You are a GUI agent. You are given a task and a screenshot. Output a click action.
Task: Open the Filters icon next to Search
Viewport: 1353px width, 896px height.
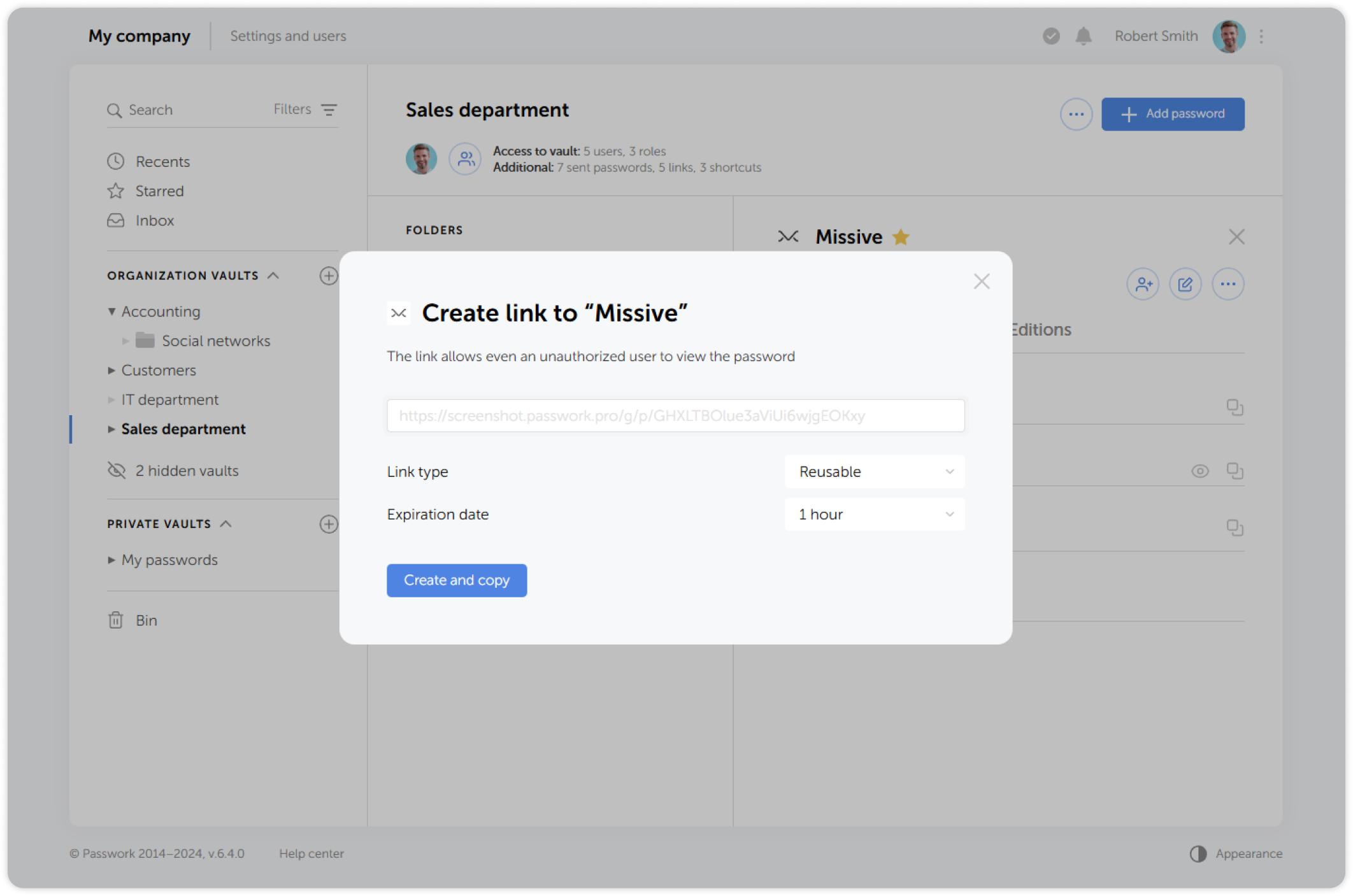pyautogui.click(x=329, y=110)
